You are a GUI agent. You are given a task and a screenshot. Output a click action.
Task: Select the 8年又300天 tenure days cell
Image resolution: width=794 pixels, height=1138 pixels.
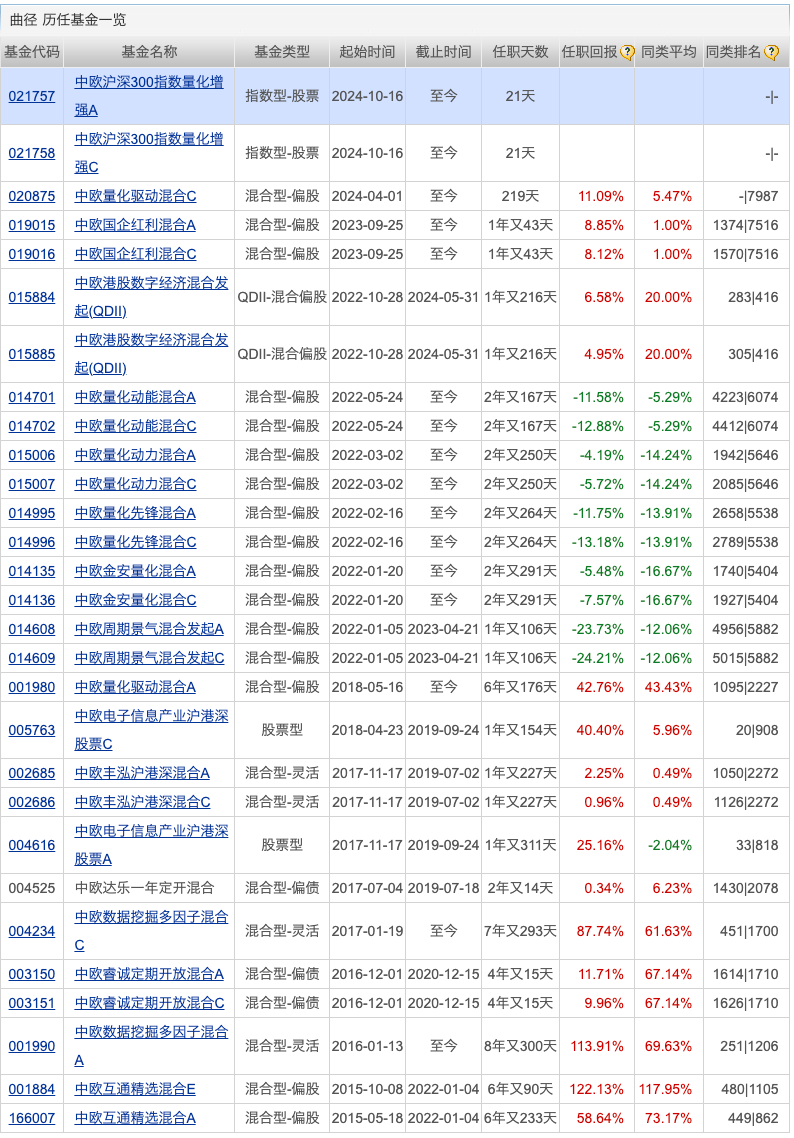[520, 1046]
